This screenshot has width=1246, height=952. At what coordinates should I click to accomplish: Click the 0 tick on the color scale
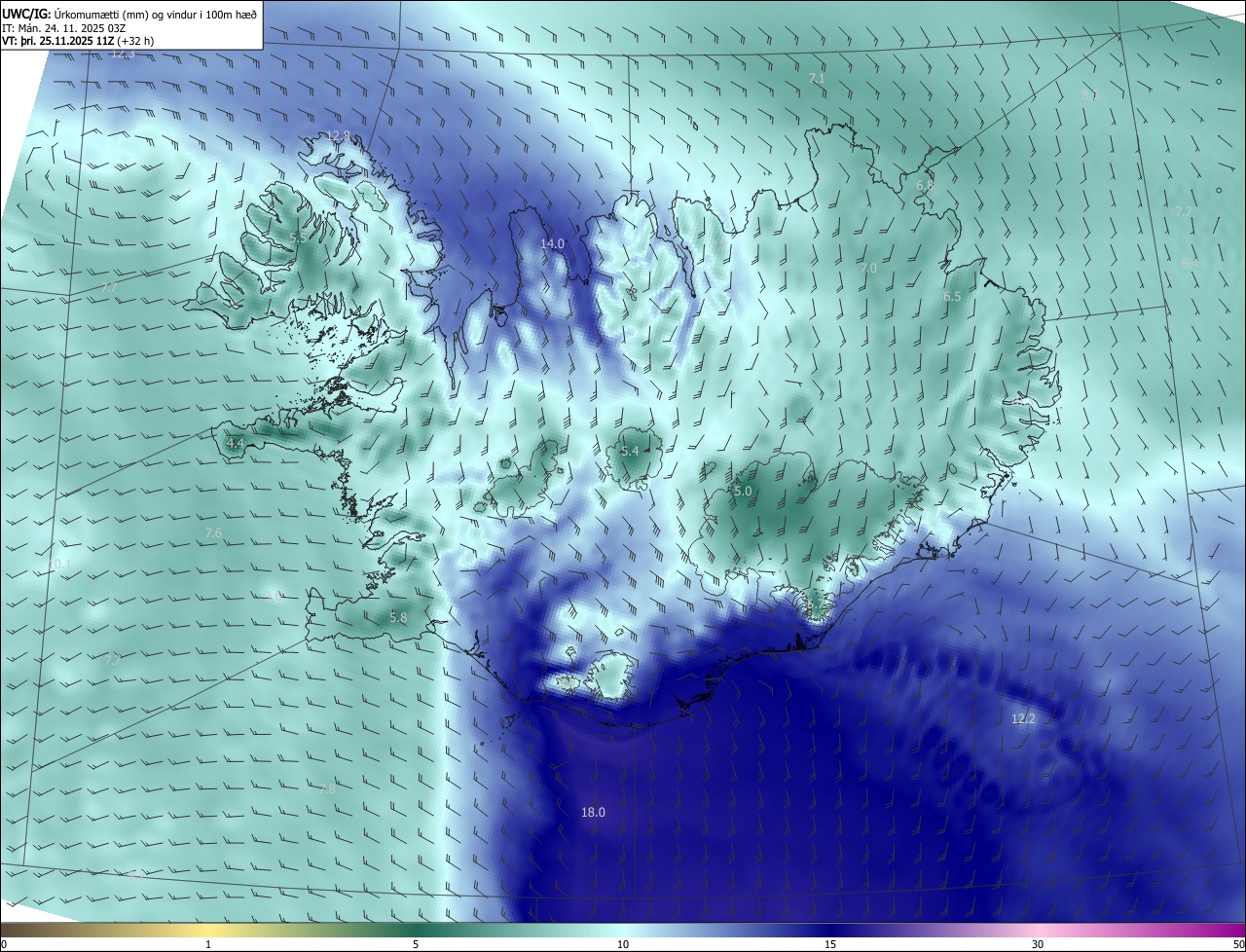(x=4, y=944)
